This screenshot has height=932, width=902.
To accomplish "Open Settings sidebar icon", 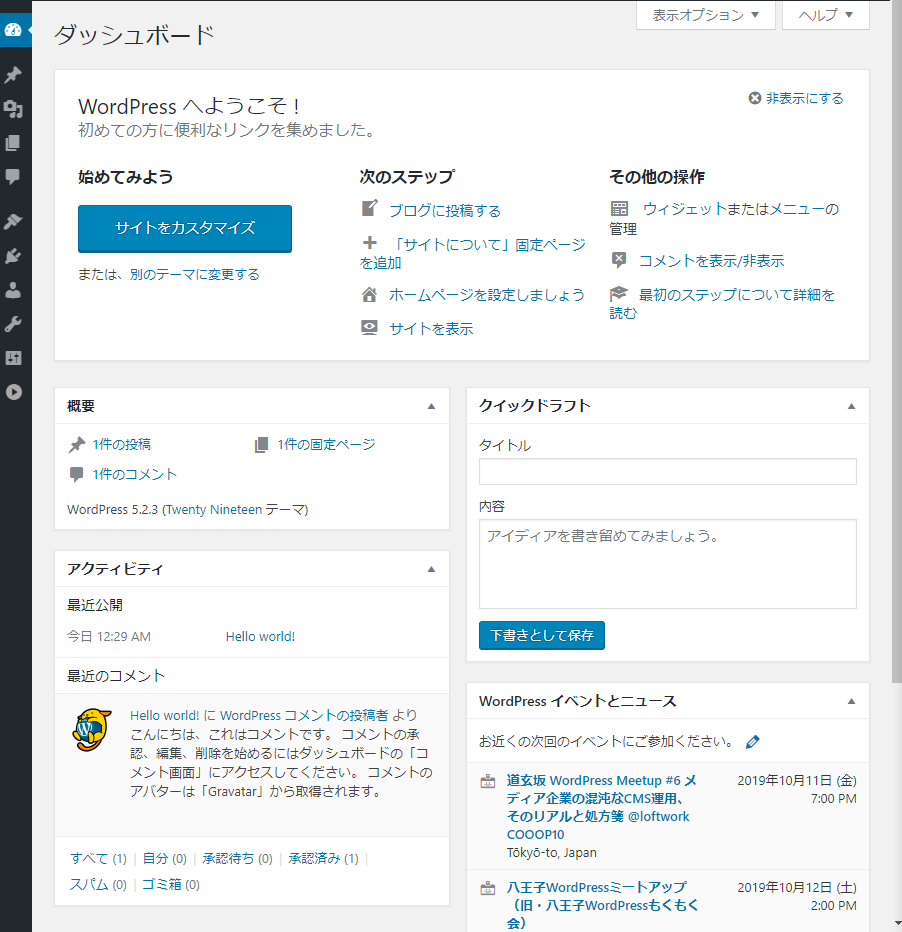I will 13,358.
